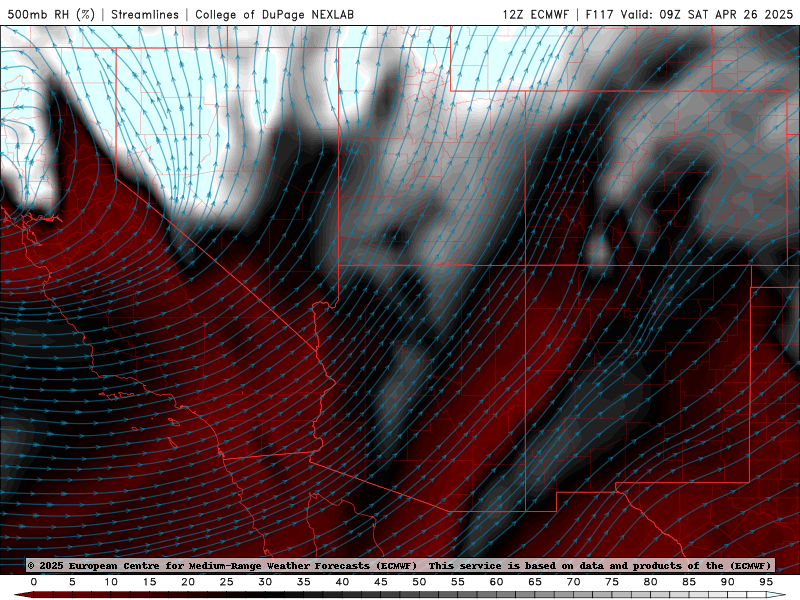The height and width of the screenshot is (600, 800).
Task: Click the colorbar label '90'
Action: [x=727, y=582]
